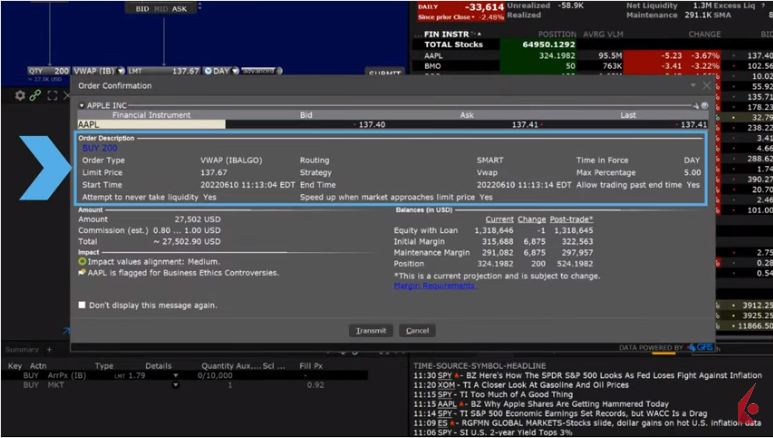The width and height of the screenshot is (773, 438).
Task: Toggle the green chain link grouping icon
Action: pyautogui.click(x=35, y=95)
